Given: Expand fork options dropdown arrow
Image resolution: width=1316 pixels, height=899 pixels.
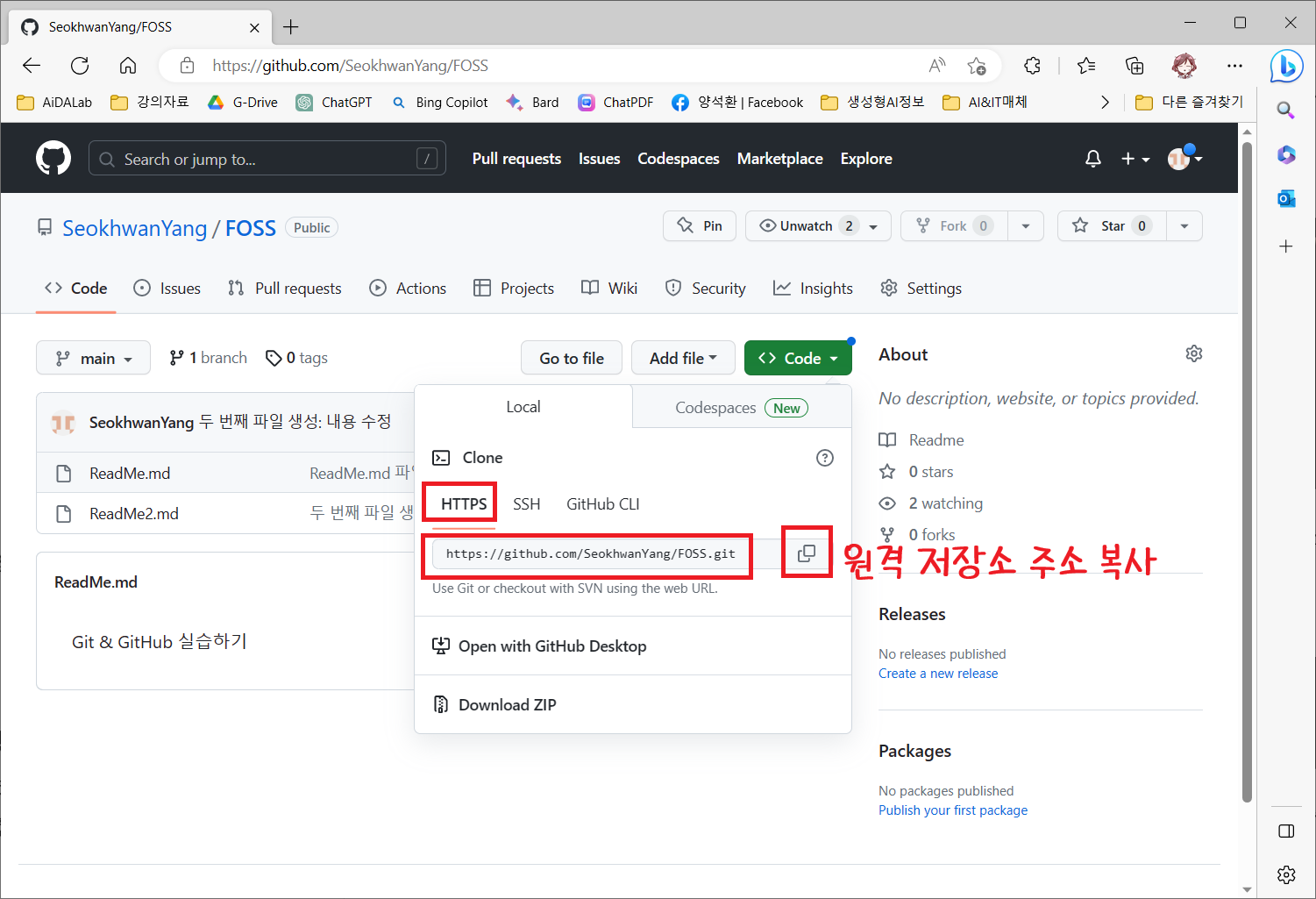Looking at the screenshot, I should coord(1025,226).
